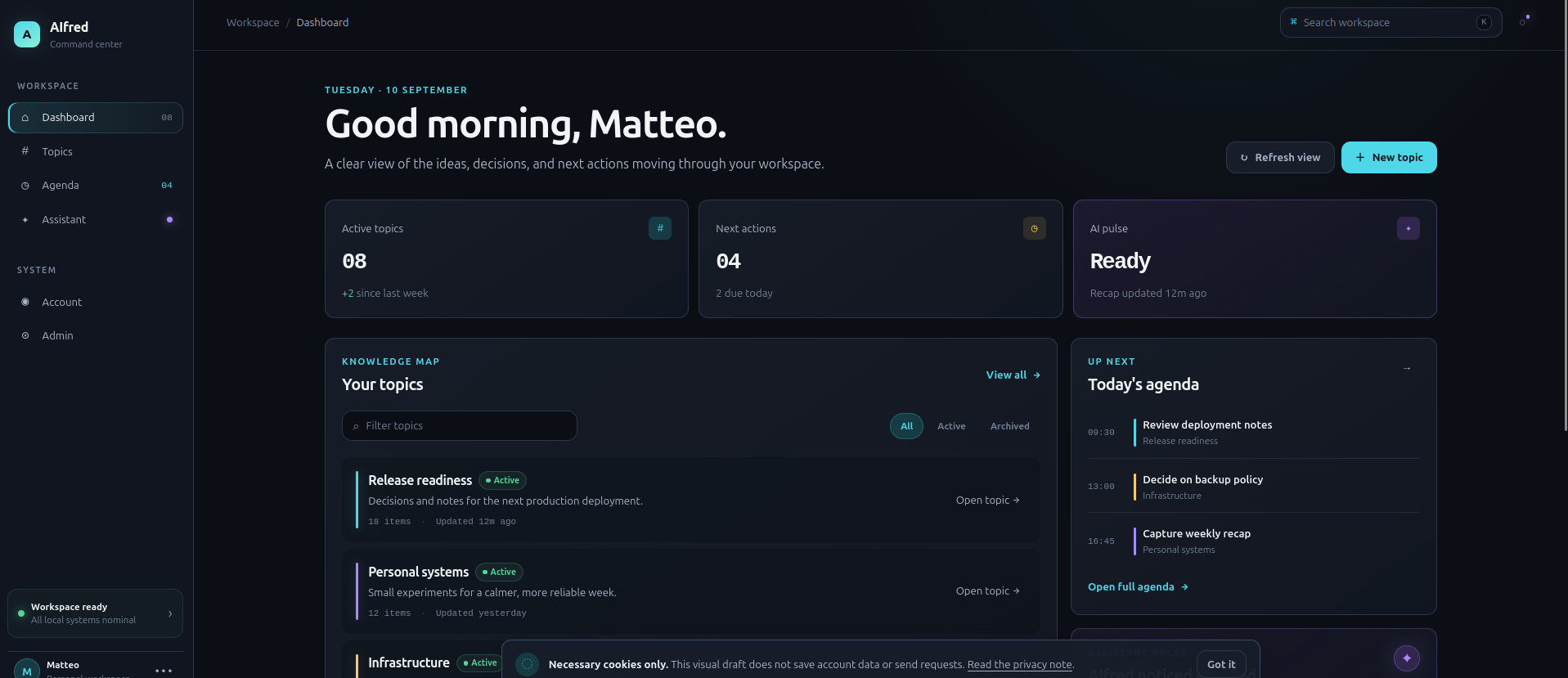1568x678 pixels.
Task: Click the Release readiness topic title
Action: [420, 480]
